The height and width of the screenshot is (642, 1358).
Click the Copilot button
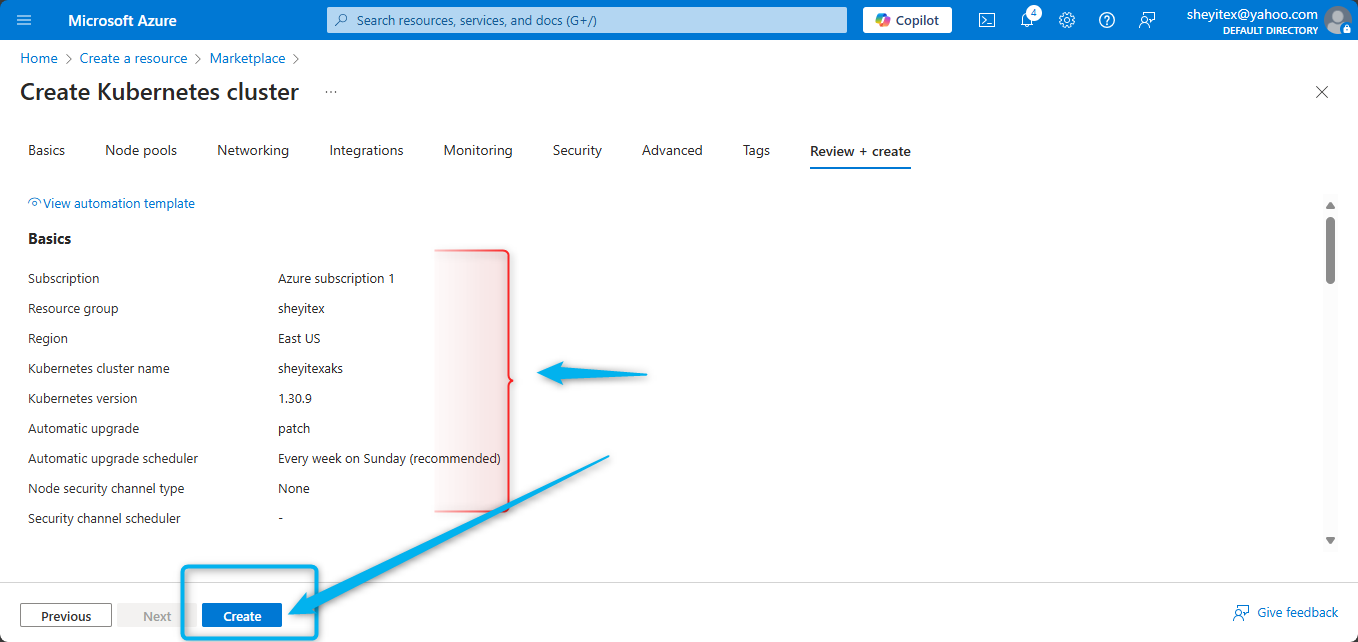tap(908, 20)
